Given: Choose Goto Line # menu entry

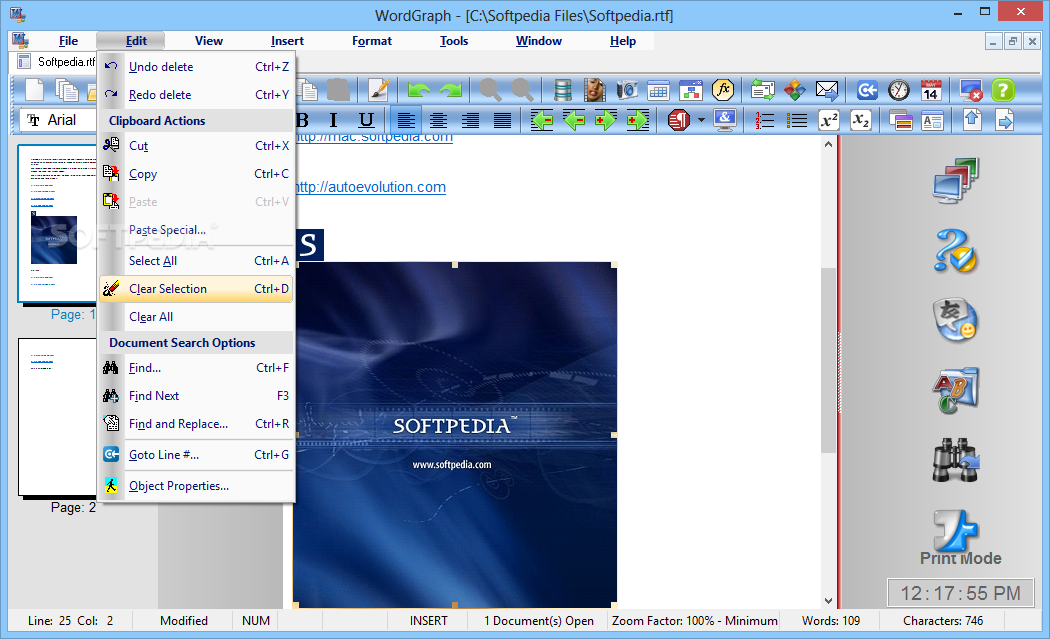Looking at the screenshot, I should (196, 455).
